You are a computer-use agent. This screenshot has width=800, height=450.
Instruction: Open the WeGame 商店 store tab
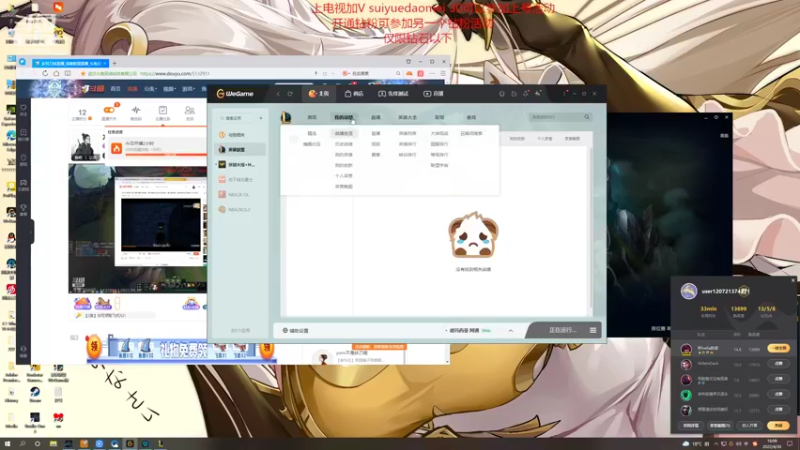tap(354, 94)
